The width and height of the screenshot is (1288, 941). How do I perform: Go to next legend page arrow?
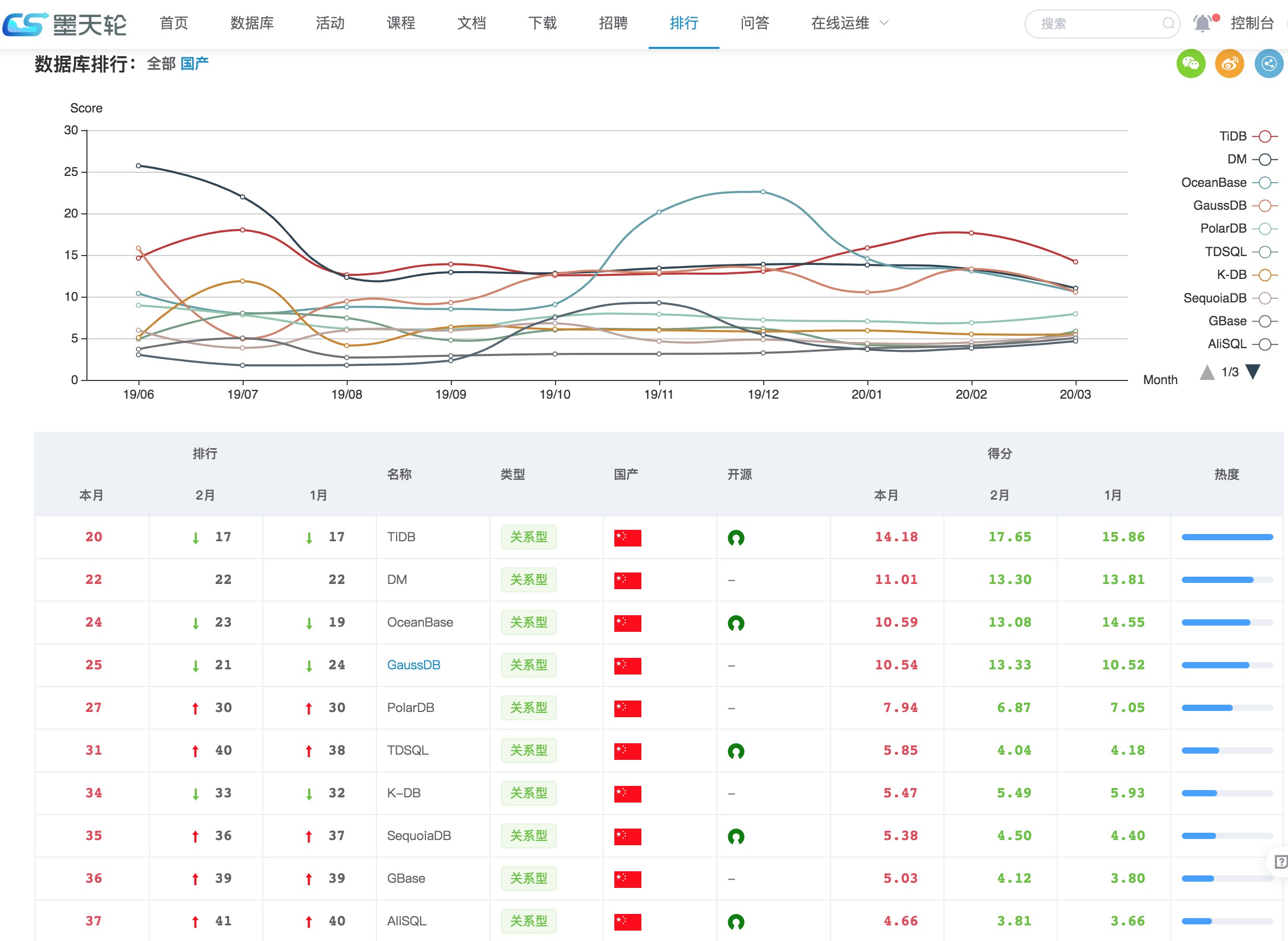point(1253,372)
